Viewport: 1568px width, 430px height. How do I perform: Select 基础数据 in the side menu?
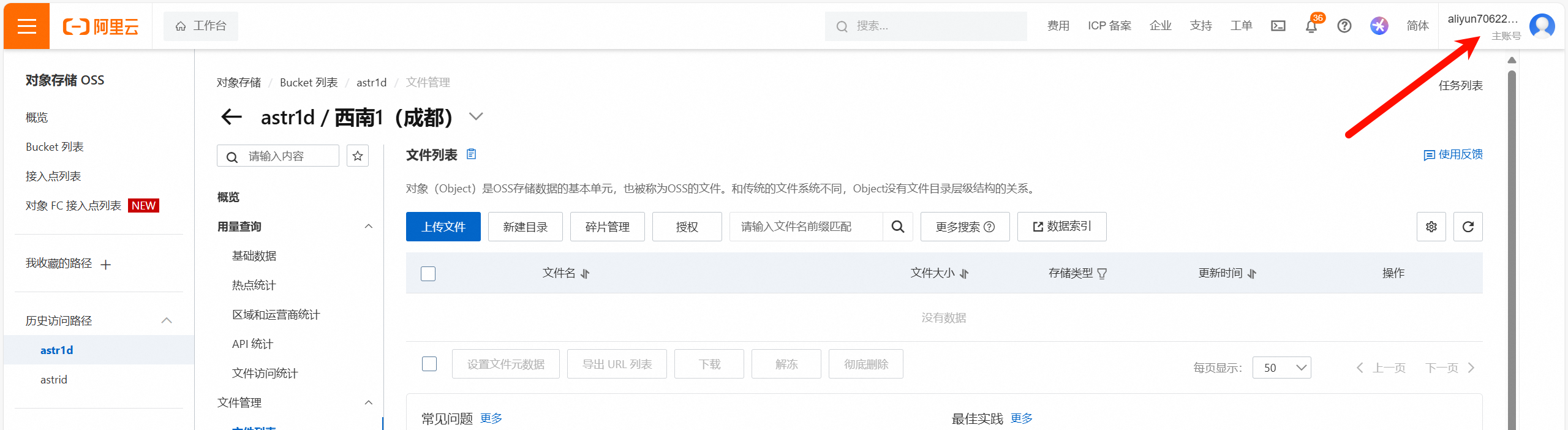point(254,256)
